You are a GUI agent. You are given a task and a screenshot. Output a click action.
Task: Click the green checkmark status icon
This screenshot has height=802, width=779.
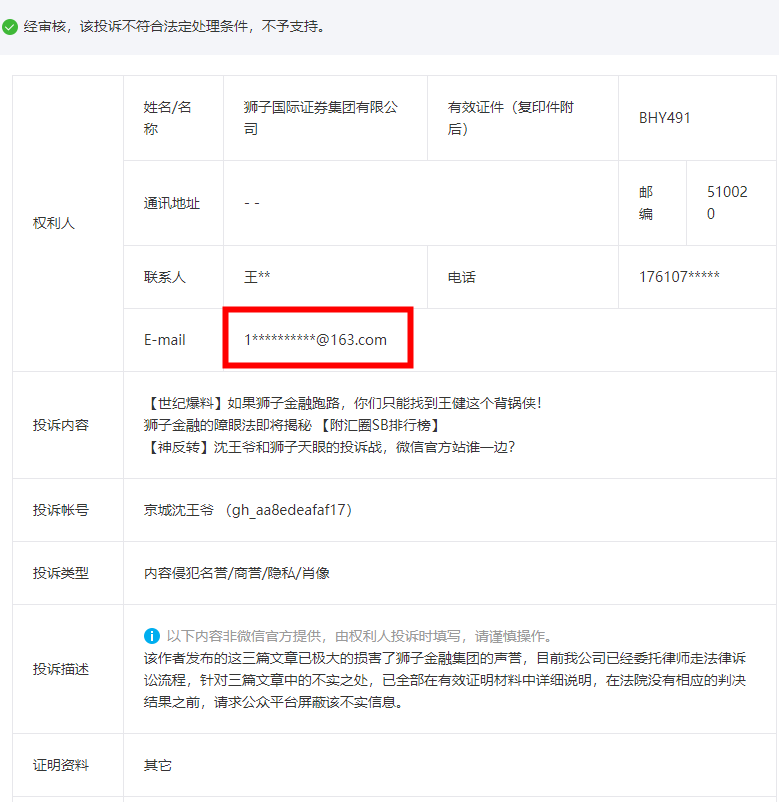(10, 27)
